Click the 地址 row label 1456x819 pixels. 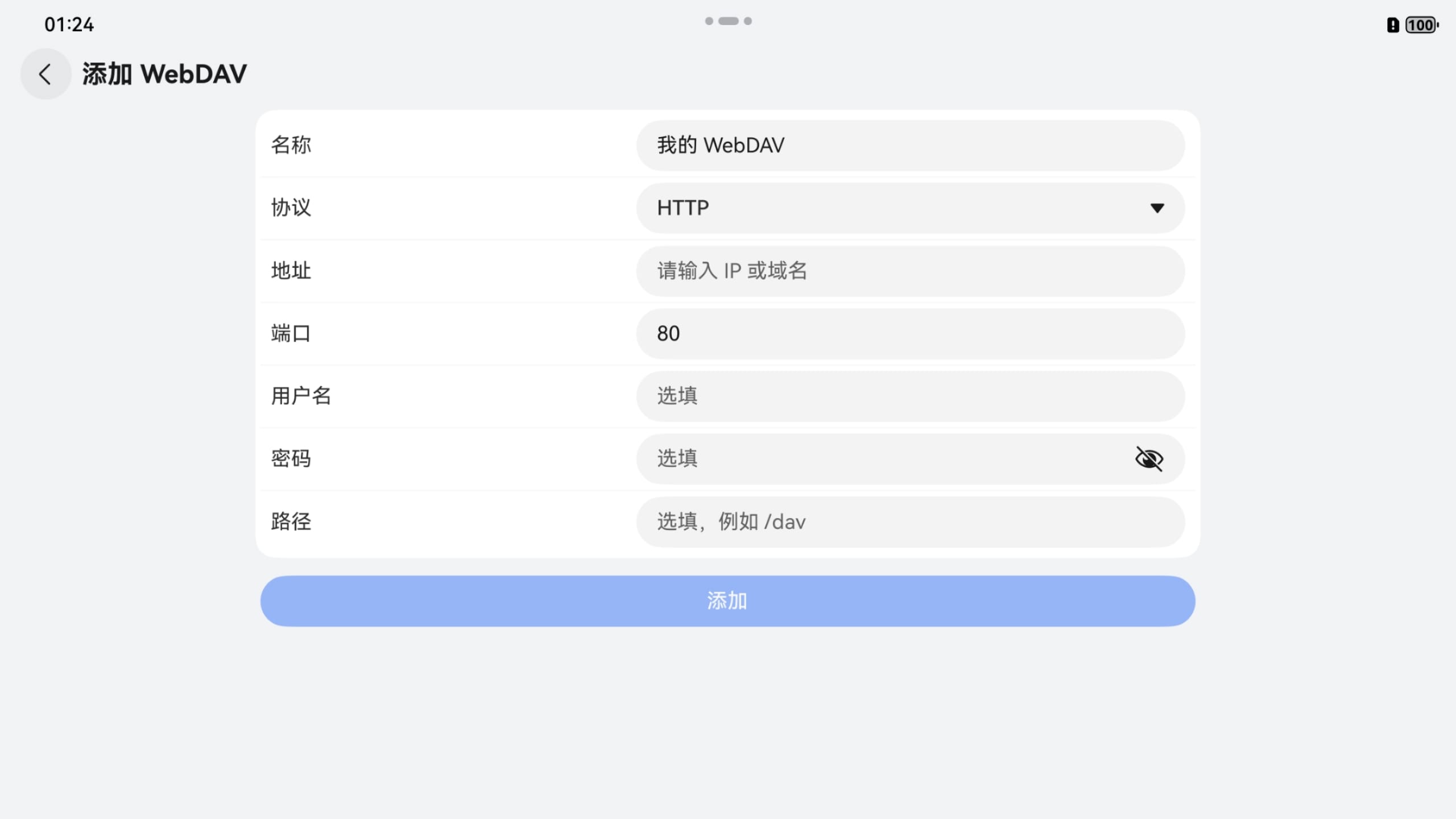[291, 271]
